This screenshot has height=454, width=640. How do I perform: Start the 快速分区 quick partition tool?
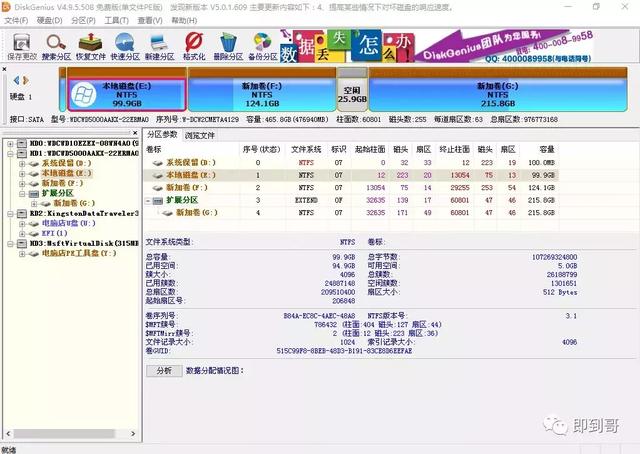click(125, 47)
